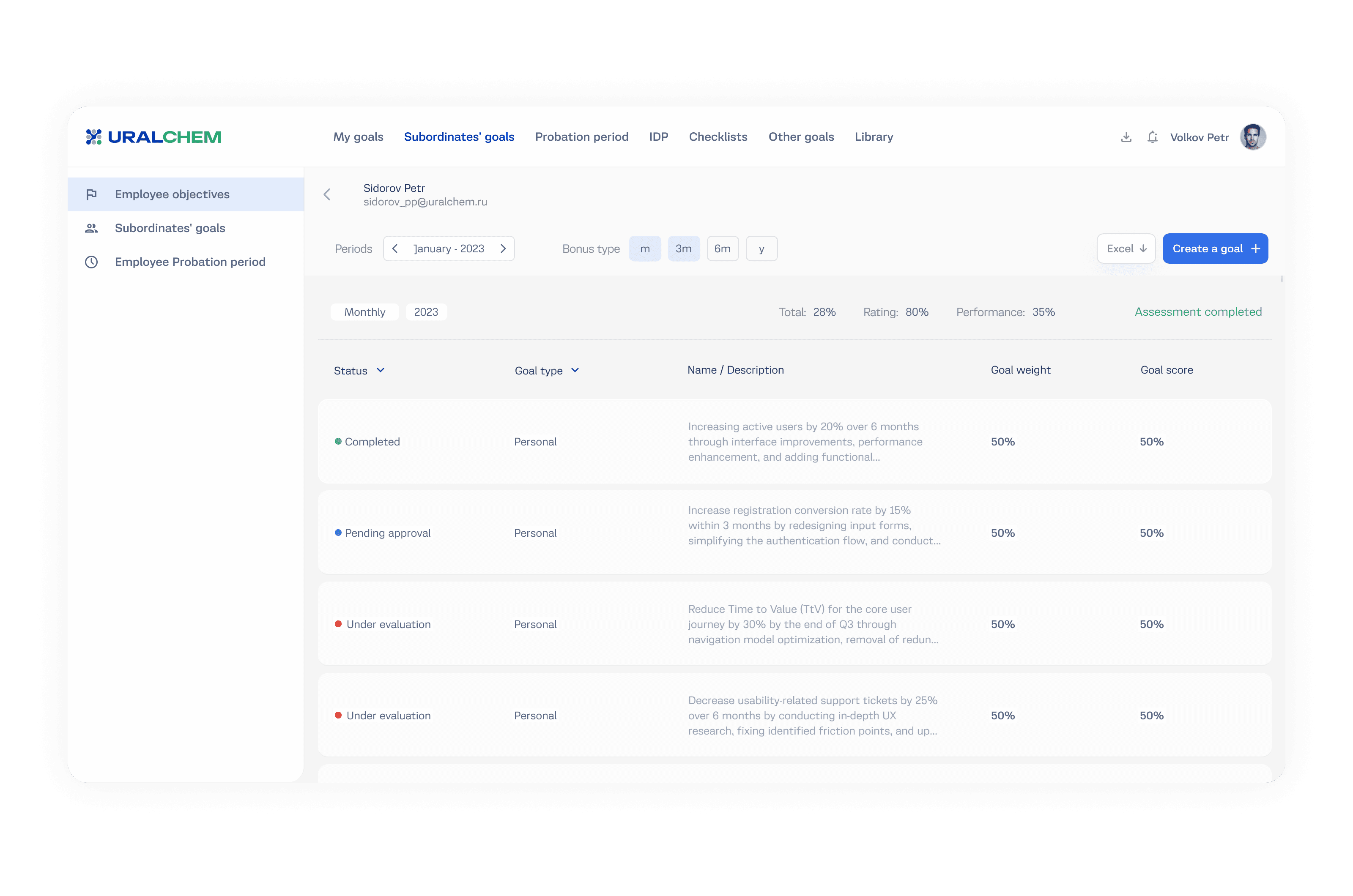
Task: Click the Employee objectives flag icon
Action: 91,194
